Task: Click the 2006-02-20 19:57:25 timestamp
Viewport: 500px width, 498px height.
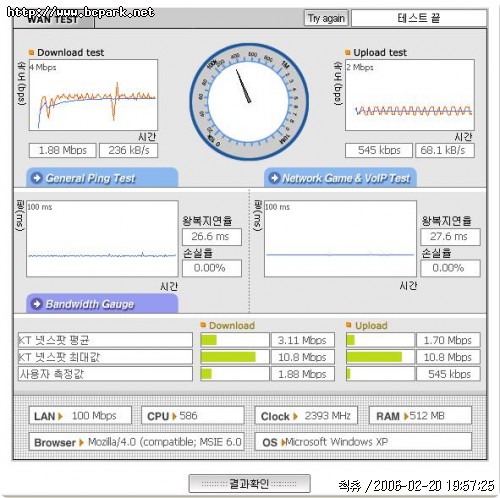Action: 434,486
